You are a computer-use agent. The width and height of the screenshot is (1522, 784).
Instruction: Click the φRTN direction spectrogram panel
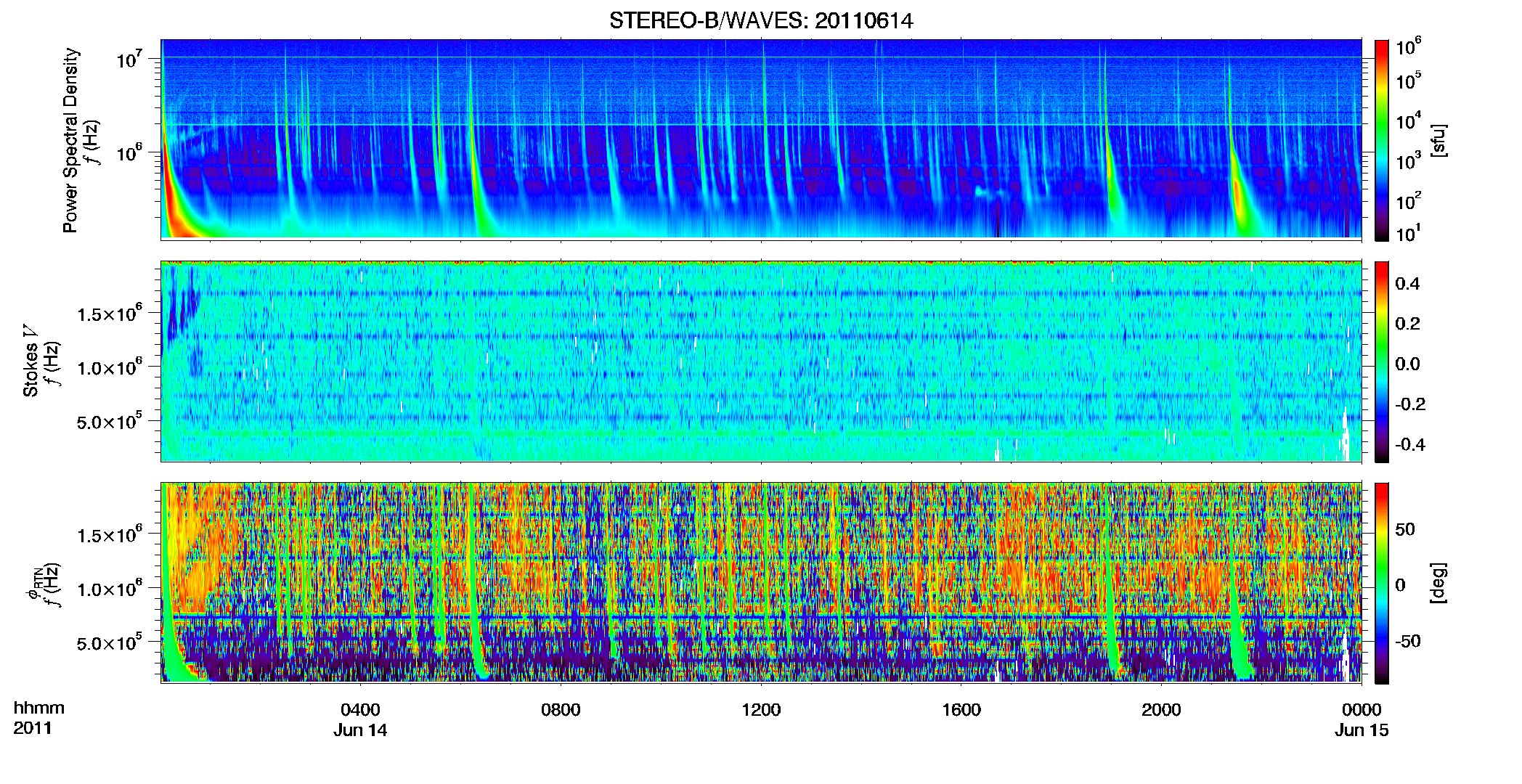761,582
